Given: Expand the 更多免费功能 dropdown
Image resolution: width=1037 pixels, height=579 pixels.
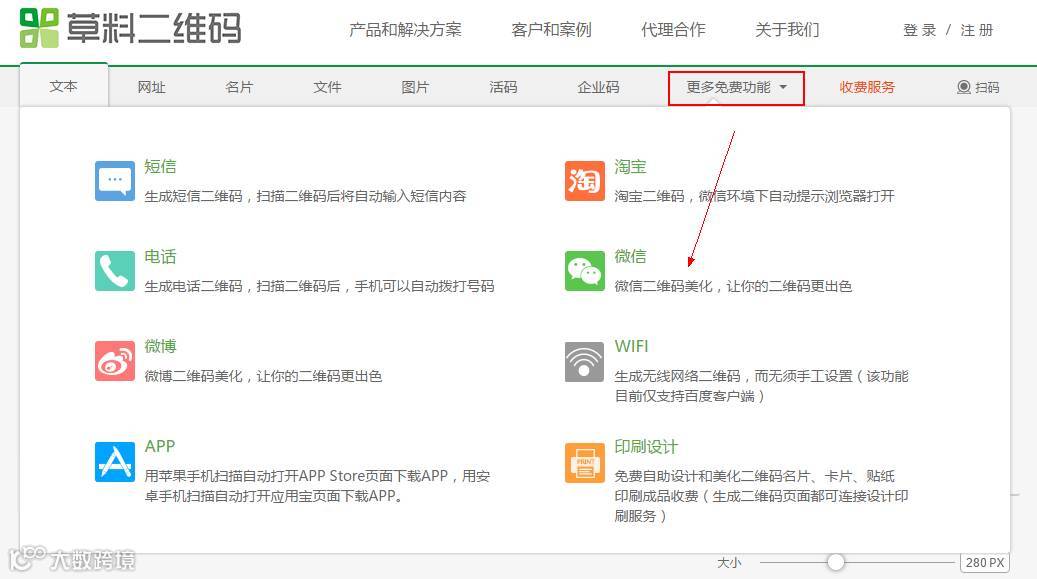Looking at the screenshot, I should 736,88.
